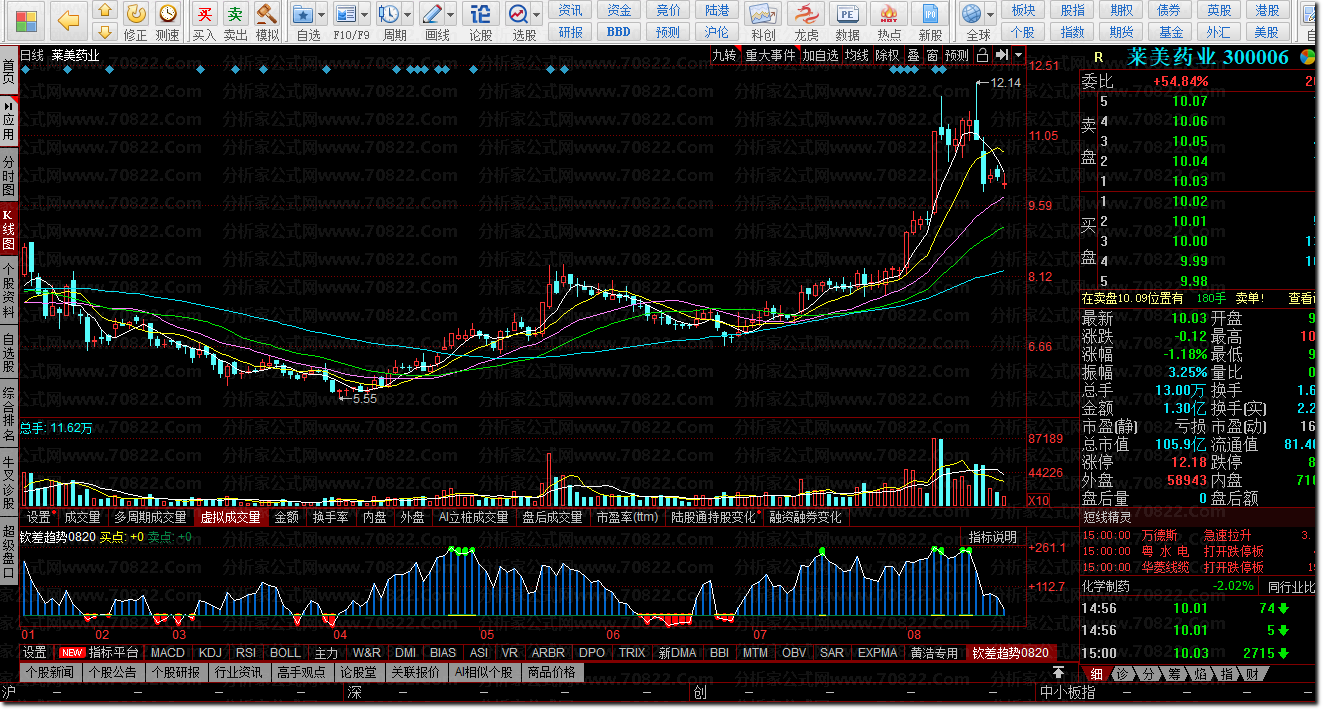
Task: Open the 模拟 gavel simulation icon
Action: point(267,14)
